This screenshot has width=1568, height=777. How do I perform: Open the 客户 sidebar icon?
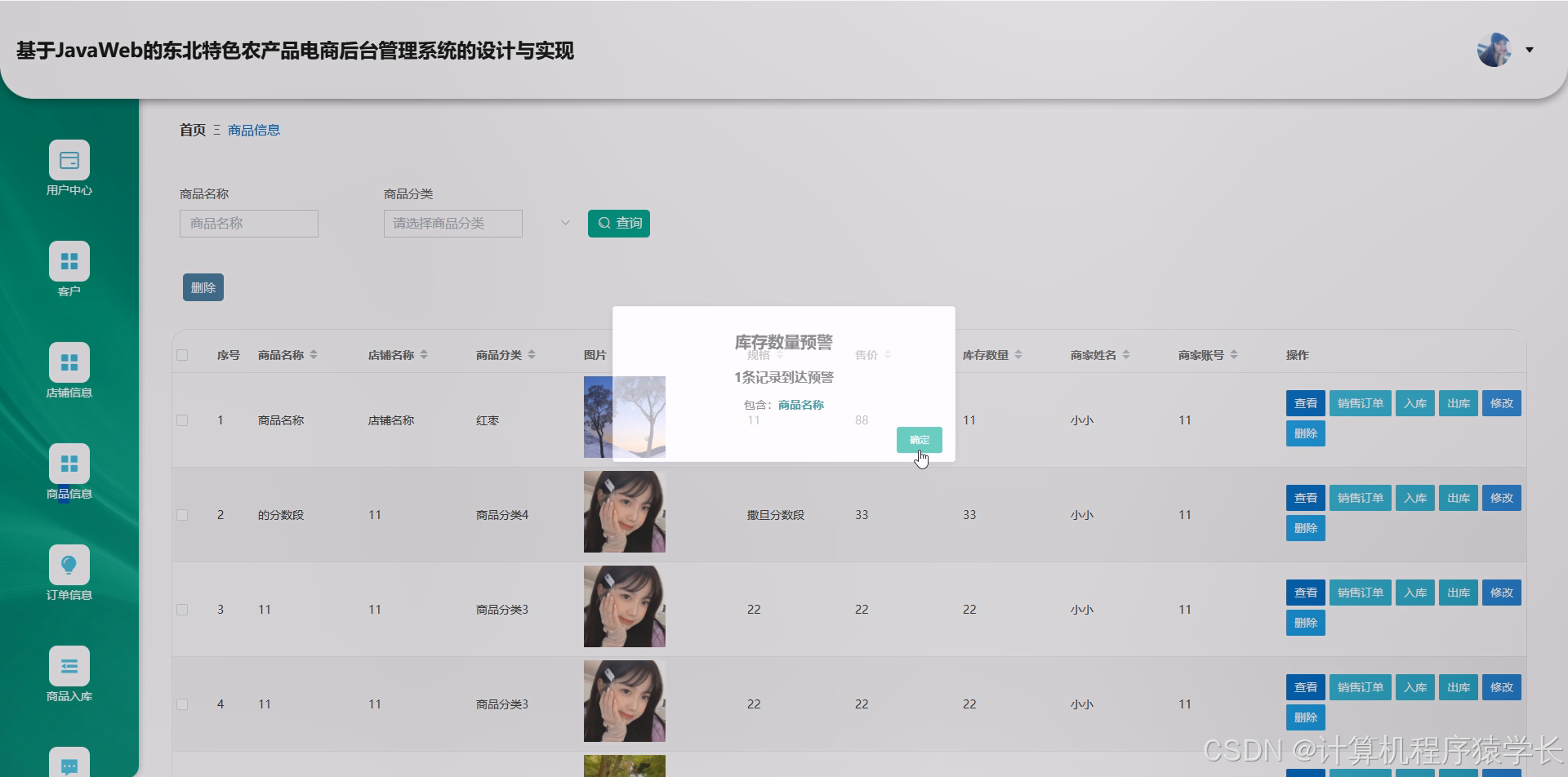click(69, 261)
